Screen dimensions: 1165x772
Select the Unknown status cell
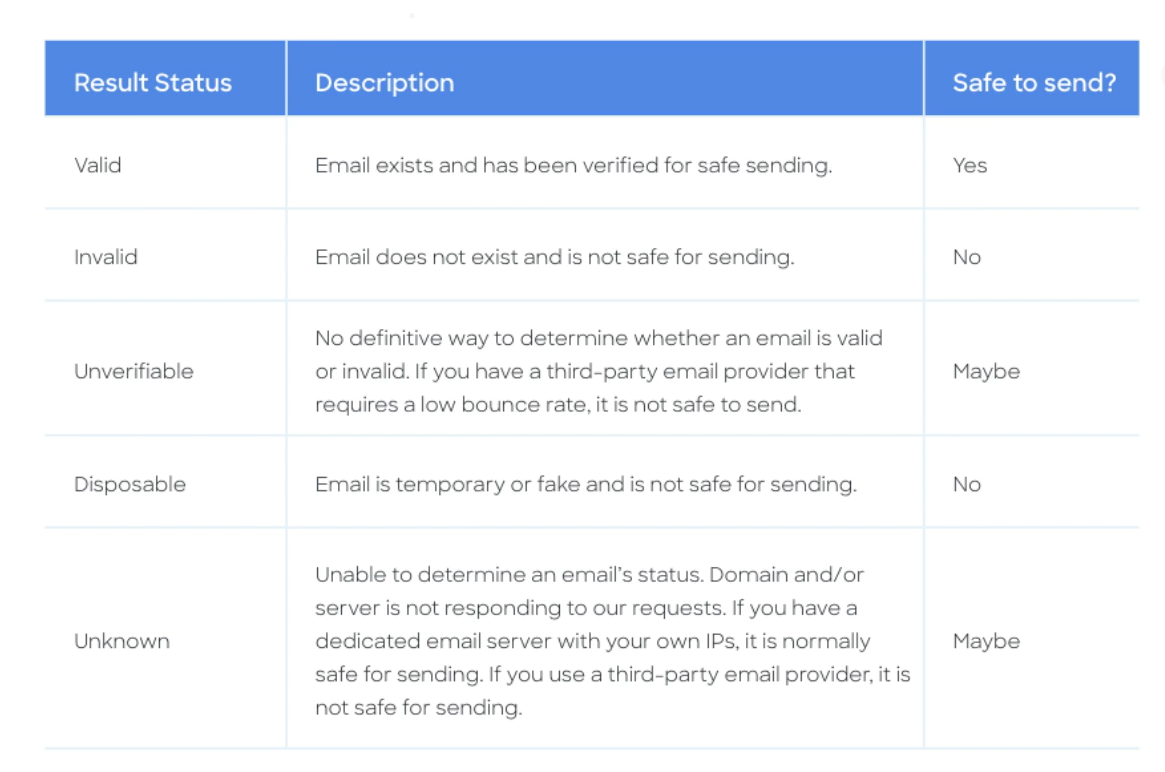click(x=122, y=641)
